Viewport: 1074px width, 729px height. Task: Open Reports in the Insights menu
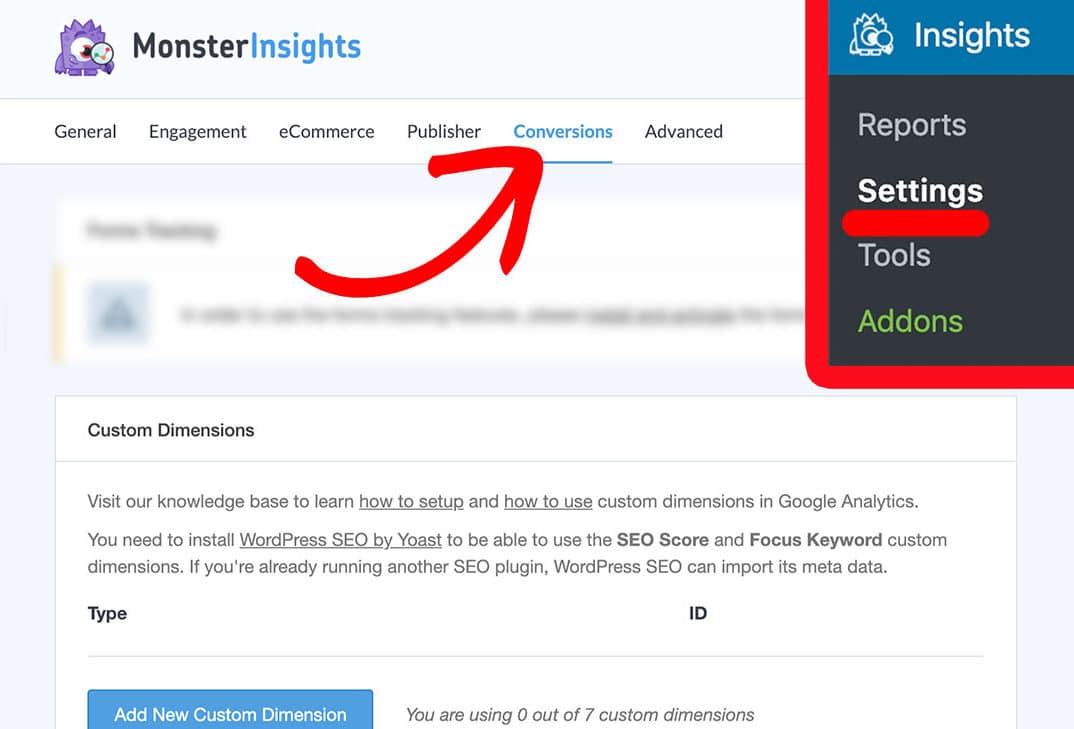912,125
